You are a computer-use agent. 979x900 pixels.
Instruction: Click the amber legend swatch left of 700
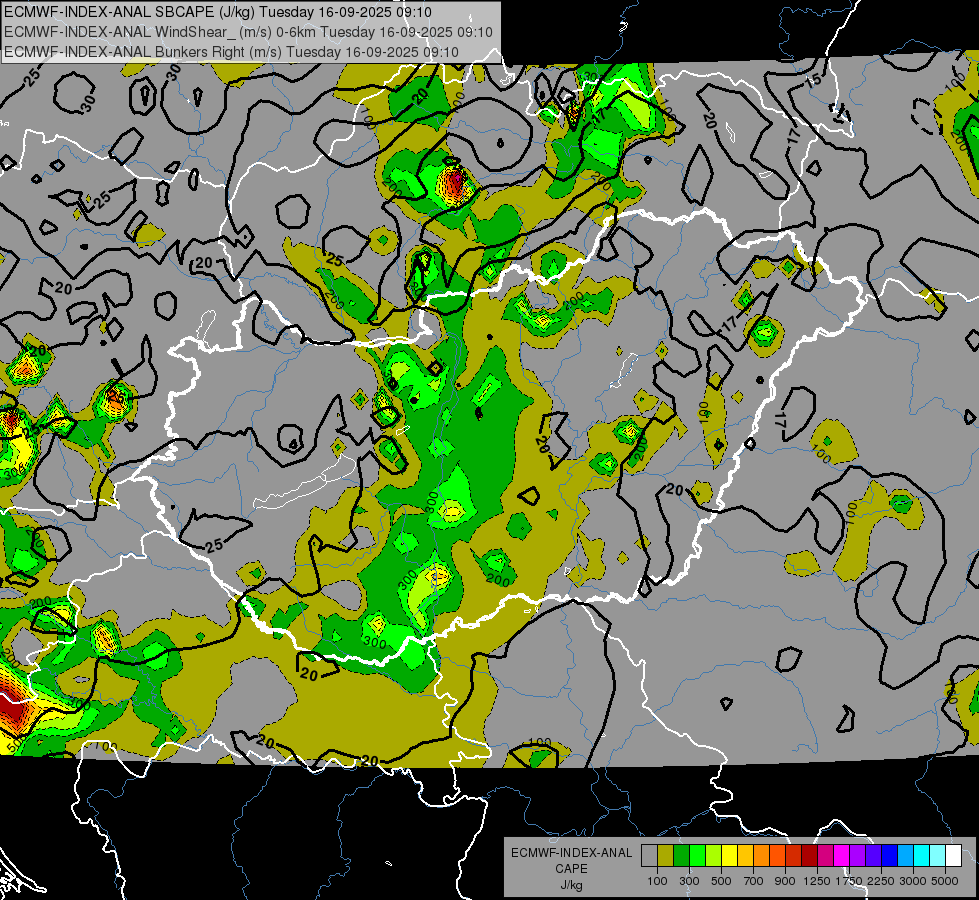[745, 855]
